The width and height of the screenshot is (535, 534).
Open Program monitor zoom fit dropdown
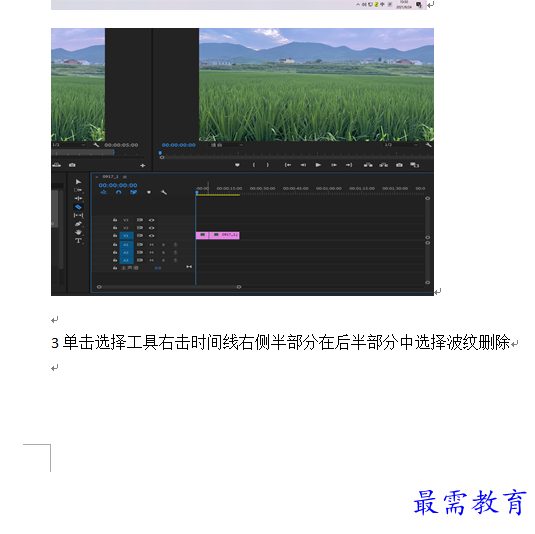pos(226,145)
